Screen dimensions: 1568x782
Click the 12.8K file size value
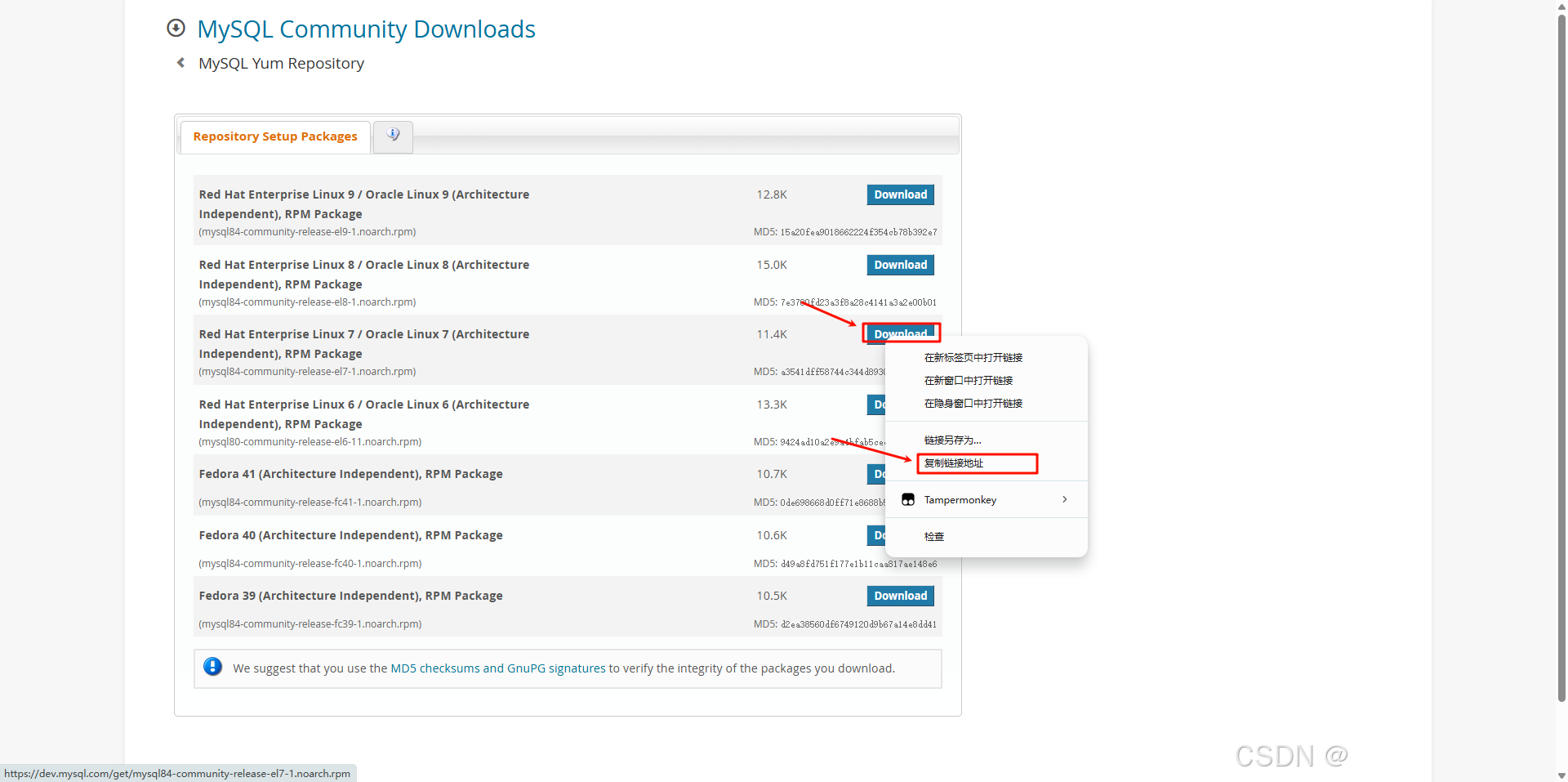772,194
